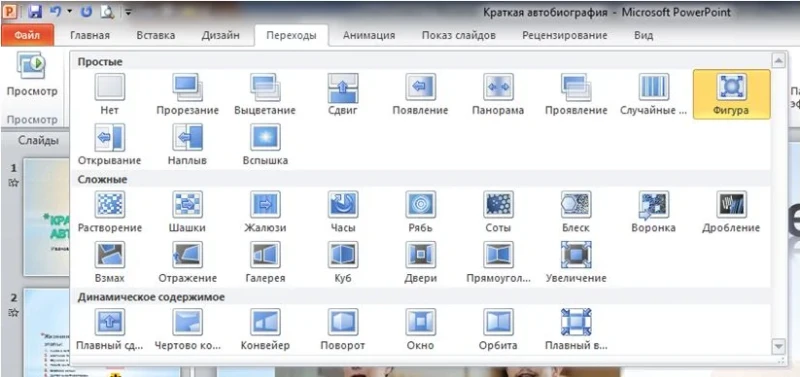
Task: Open print preview from quick access toolbar
Action: tap(107, 11)
